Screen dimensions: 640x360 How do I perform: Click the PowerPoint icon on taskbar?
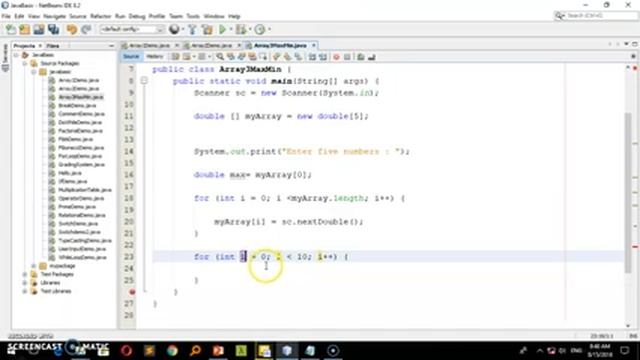[218, 351]
